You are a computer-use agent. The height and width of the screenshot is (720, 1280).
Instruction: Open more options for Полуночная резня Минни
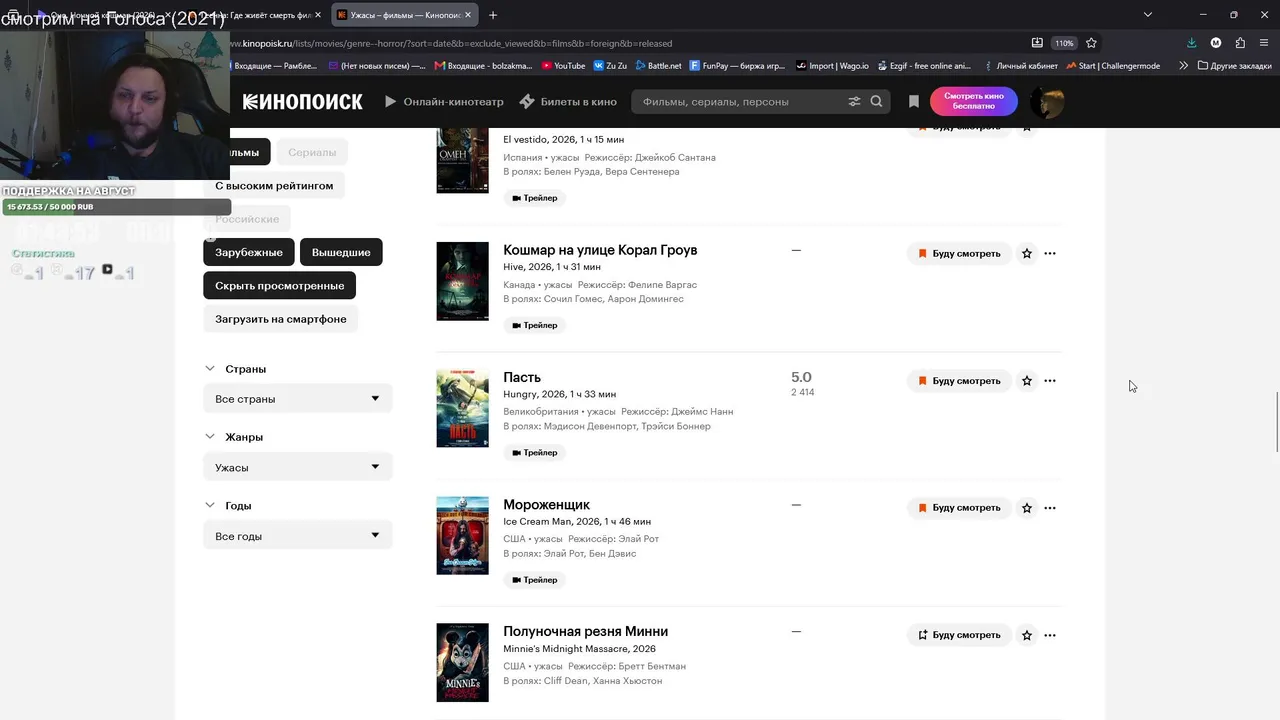(x=1050, y=635)
